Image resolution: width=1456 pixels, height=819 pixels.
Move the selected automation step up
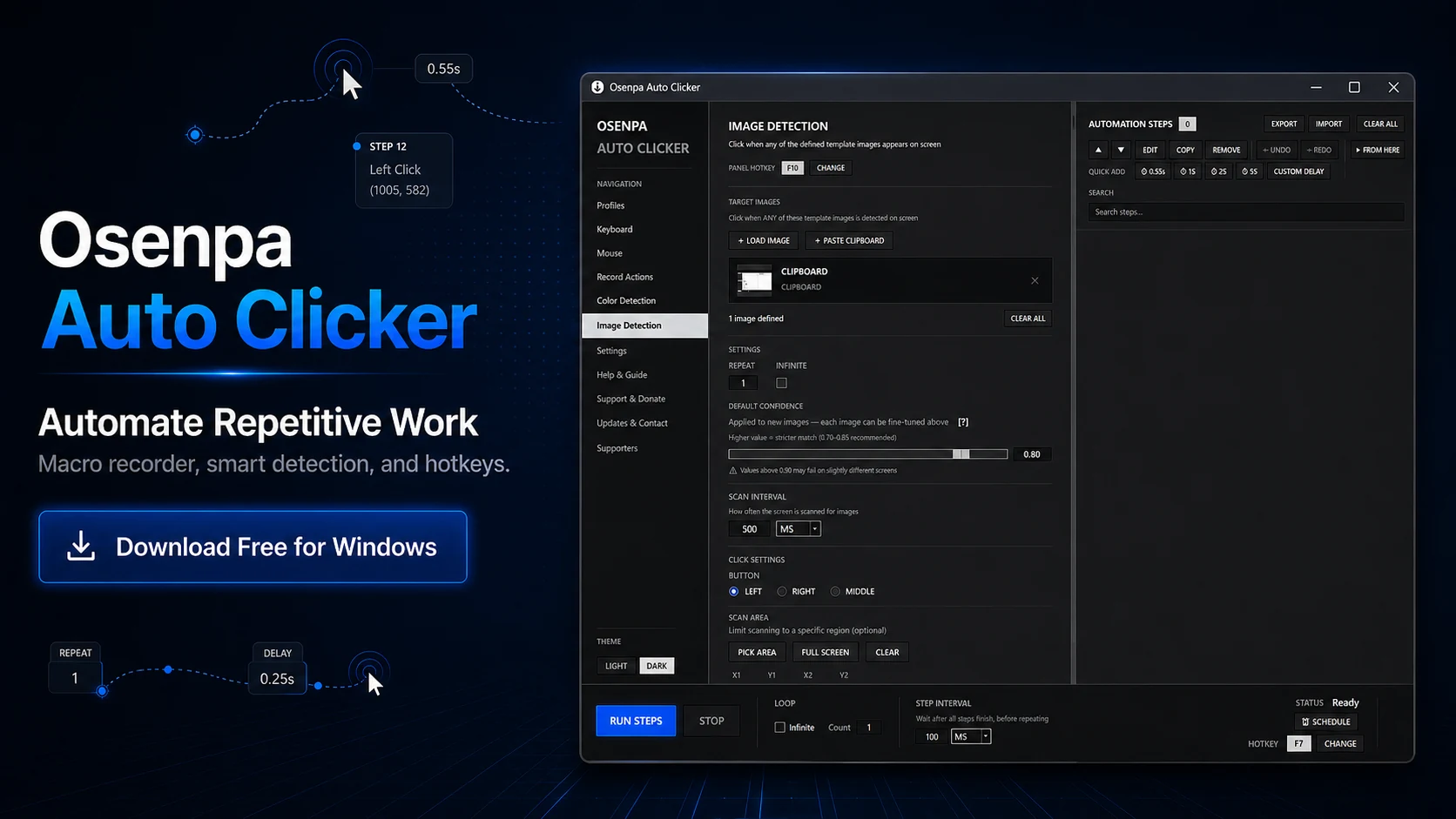[1098, 149]
